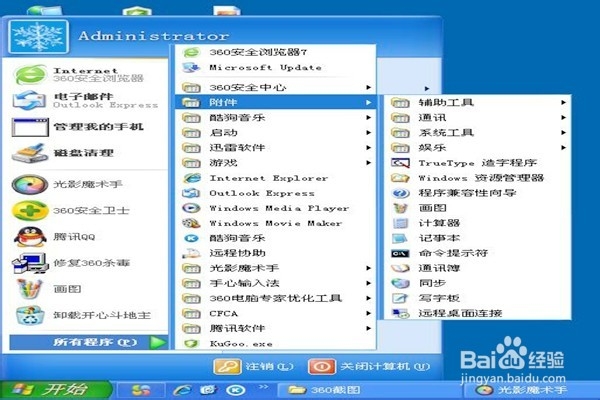Viewport: 600px width, 400px height.
Task: Click the Outlook Express 电子邮件 icon
Action: (x=30, y=101)
